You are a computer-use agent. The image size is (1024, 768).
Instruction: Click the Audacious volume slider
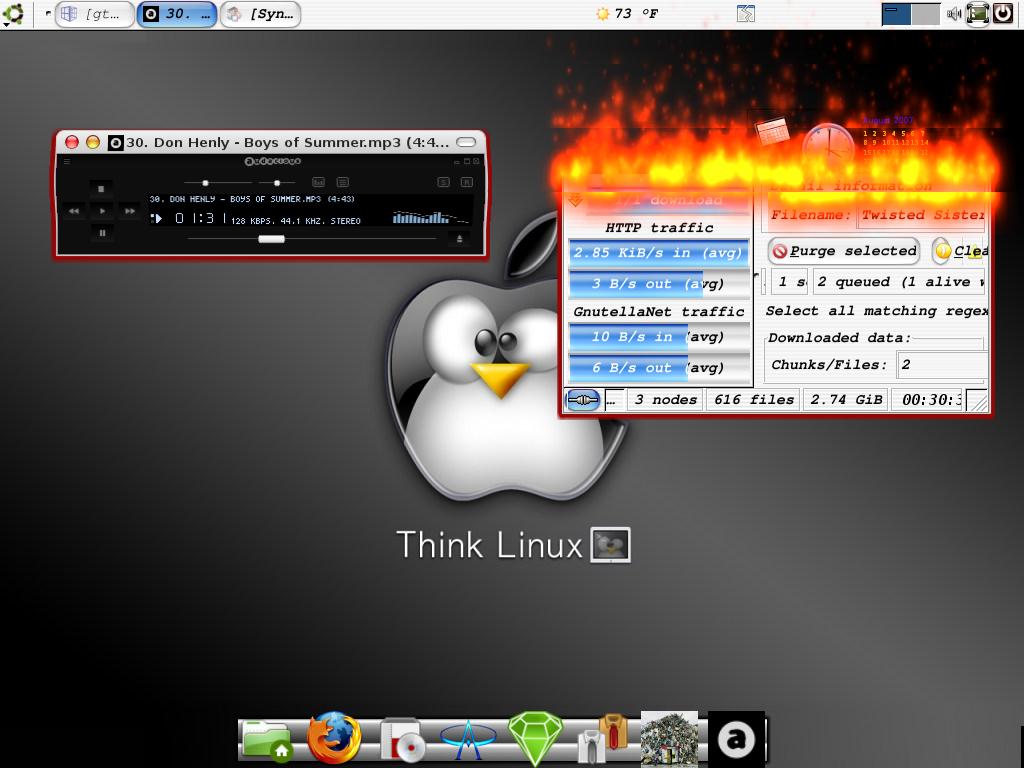pyautogui.click(x=217, y=183)
